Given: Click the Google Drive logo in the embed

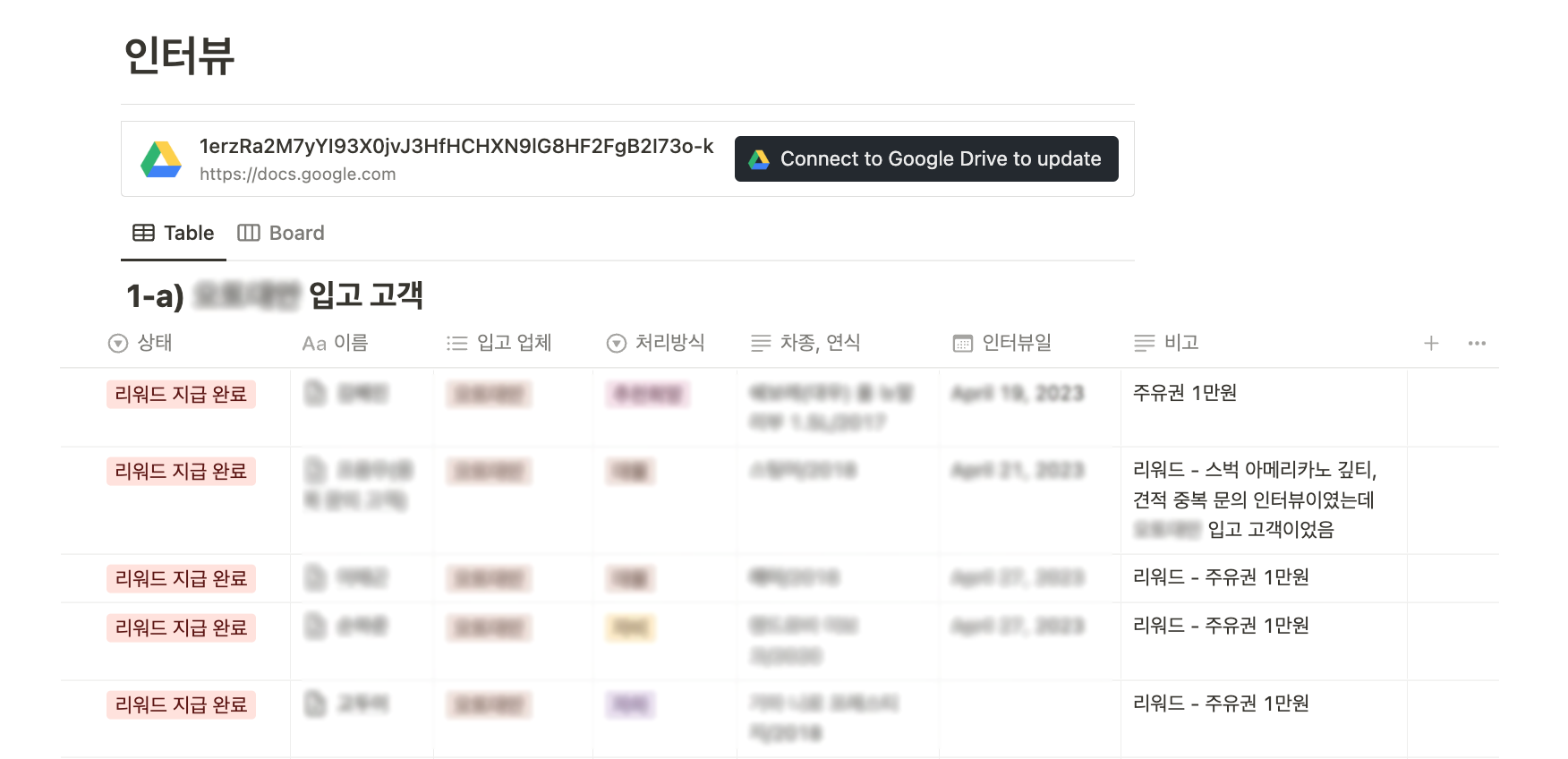Looking at the screenshot, I should (161, 159).
